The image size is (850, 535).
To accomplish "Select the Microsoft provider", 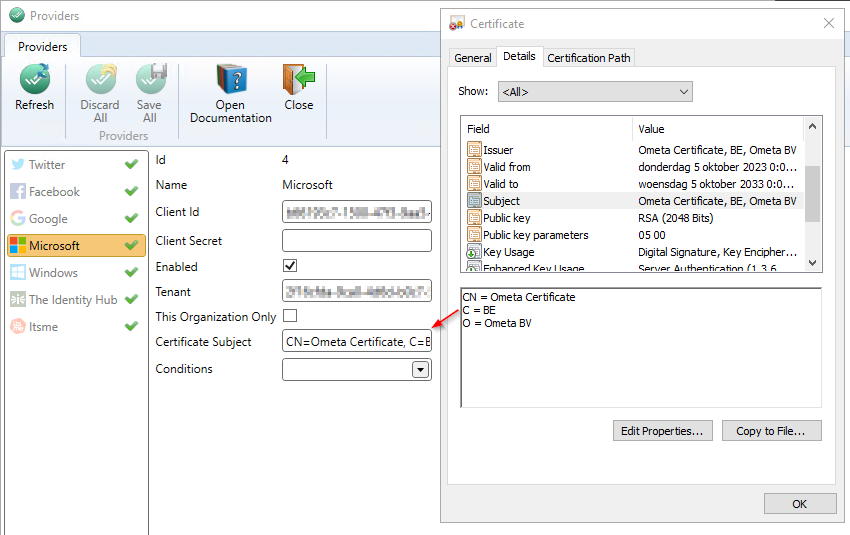I will [x=76, y=246].
